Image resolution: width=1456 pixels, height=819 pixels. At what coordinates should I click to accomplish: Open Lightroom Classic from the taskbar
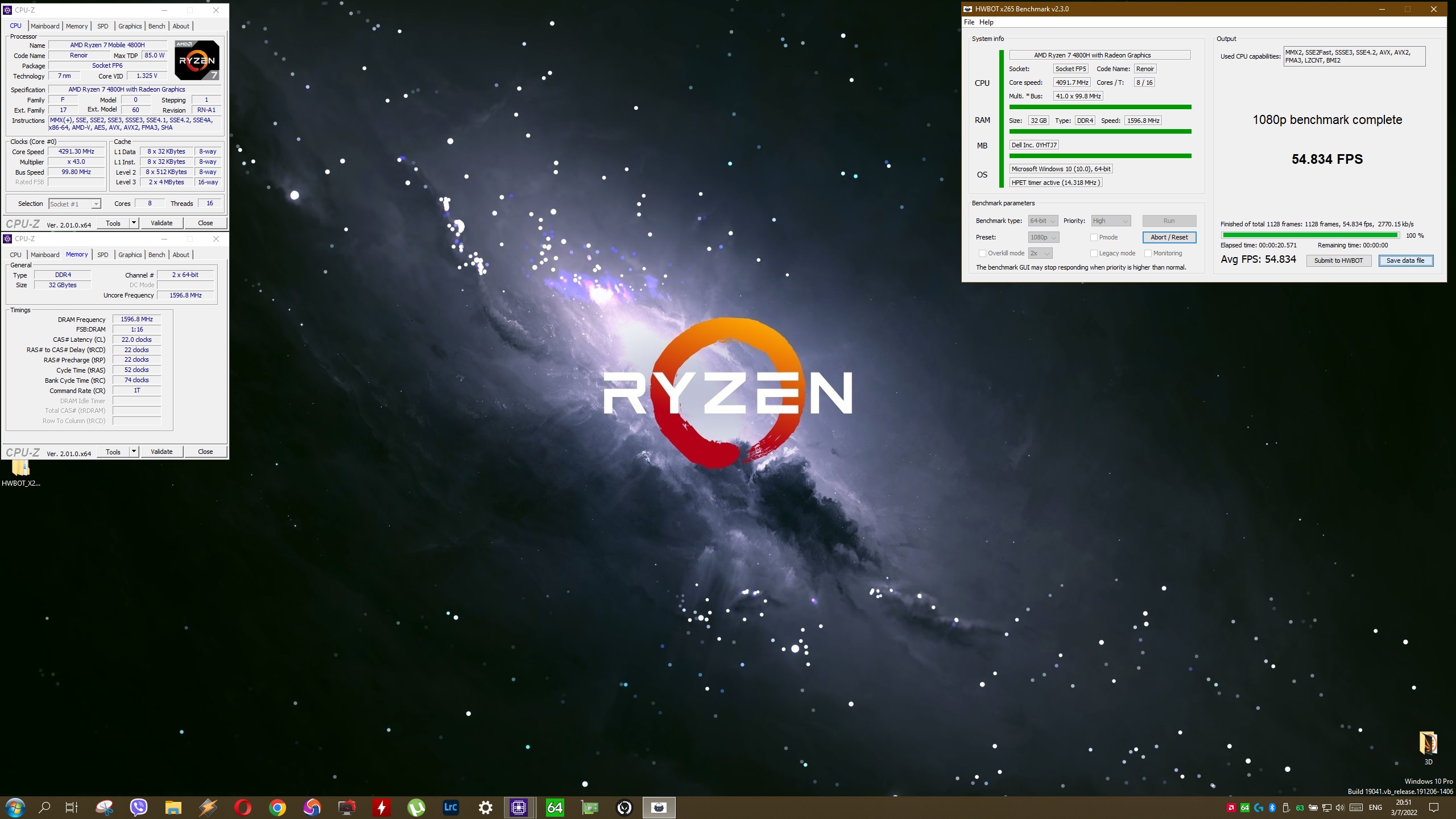coord(450,807)
